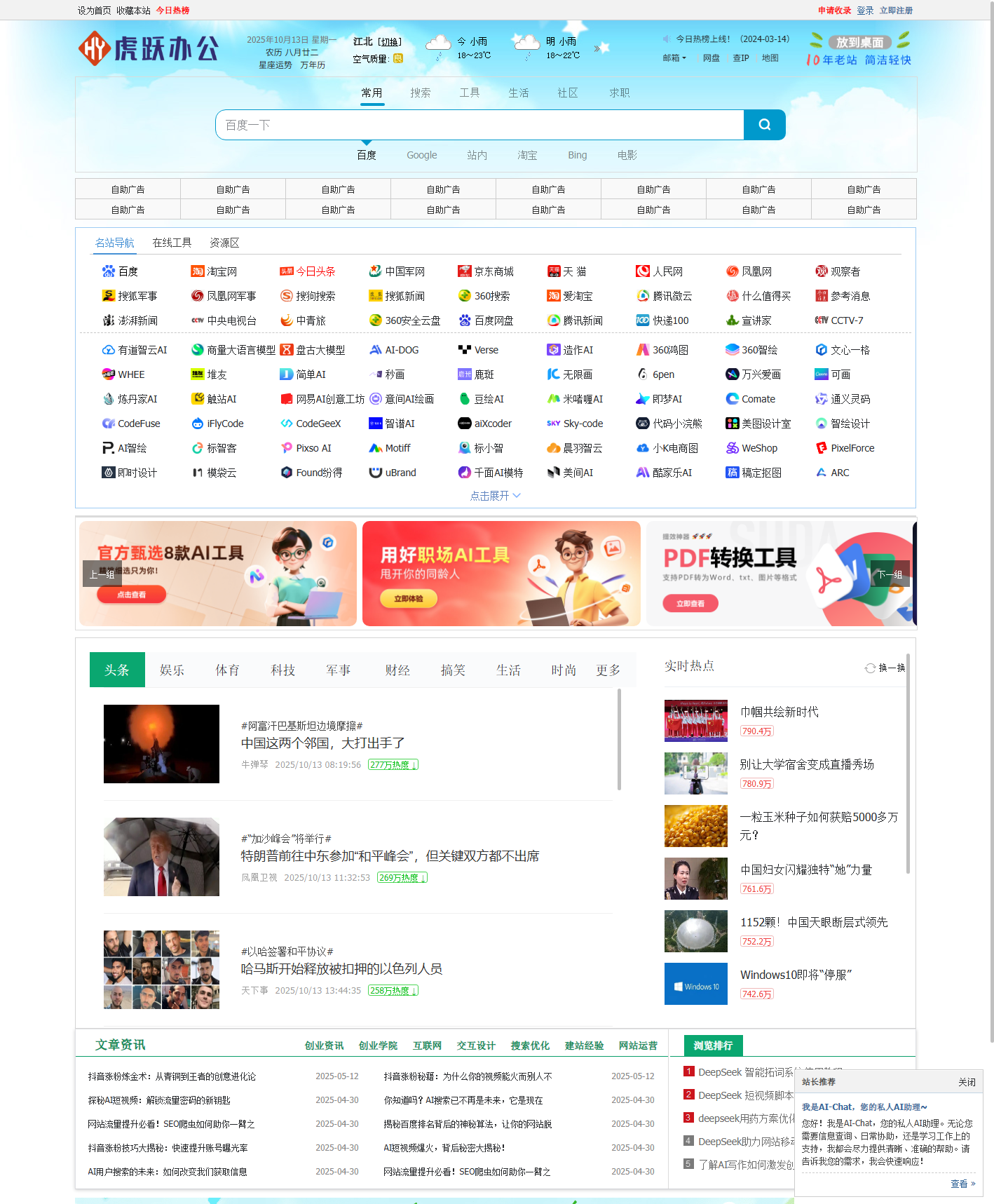Close the 站长推荐 popup
Screen dimensions: 994x1204
(967, 1082)
